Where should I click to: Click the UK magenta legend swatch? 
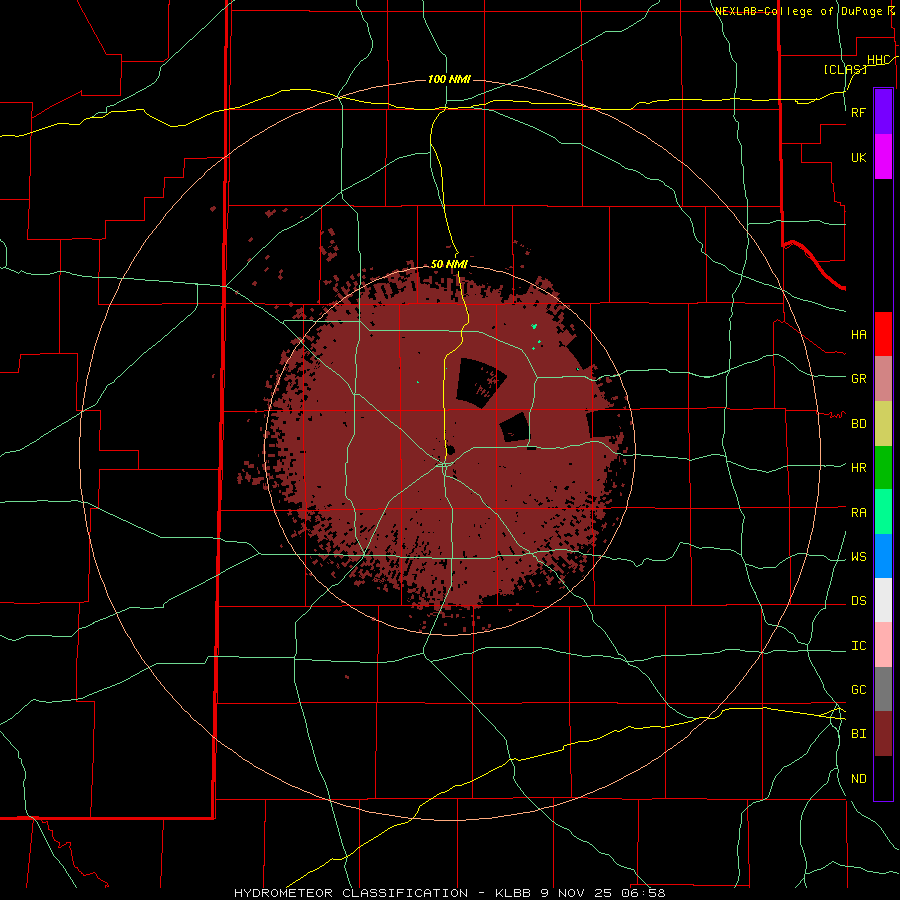pos(883,157)
